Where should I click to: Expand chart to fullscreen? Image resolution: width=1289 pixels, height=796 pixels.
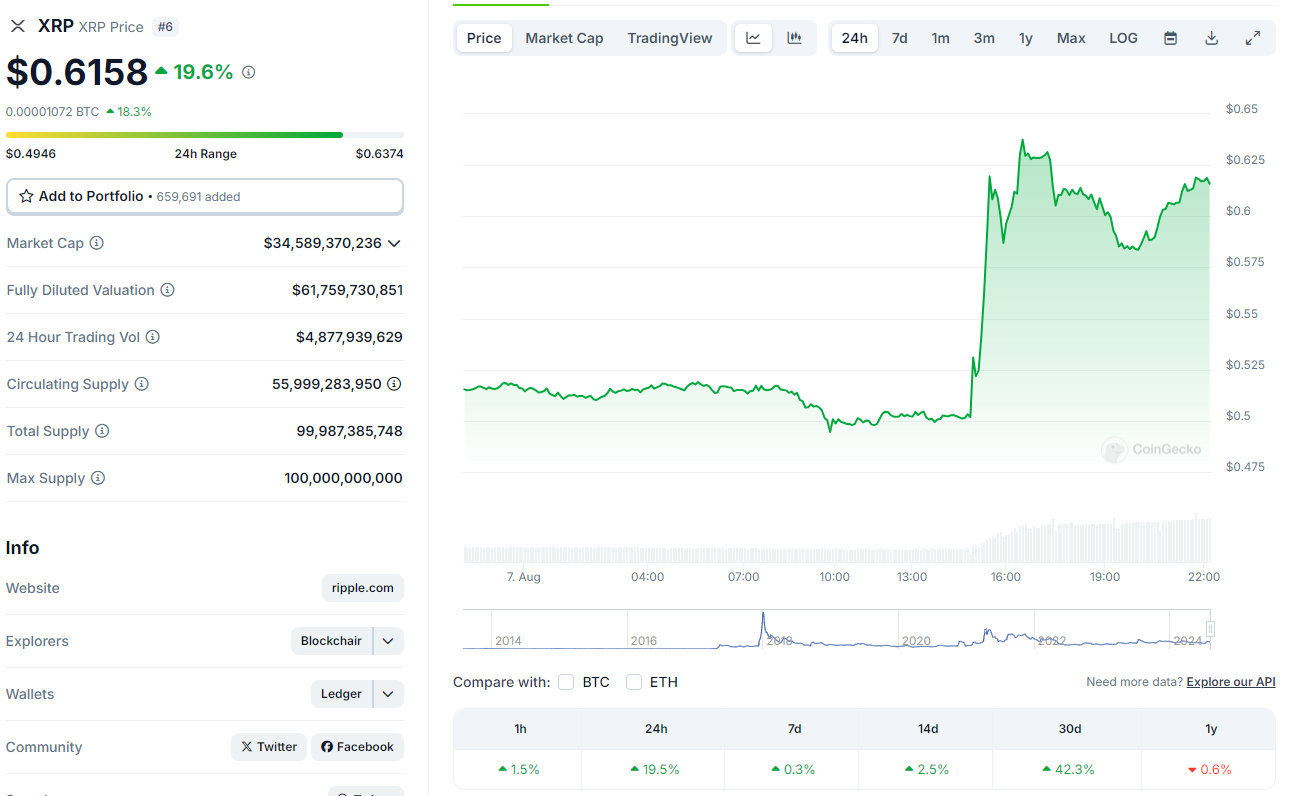click(1253, 38)
